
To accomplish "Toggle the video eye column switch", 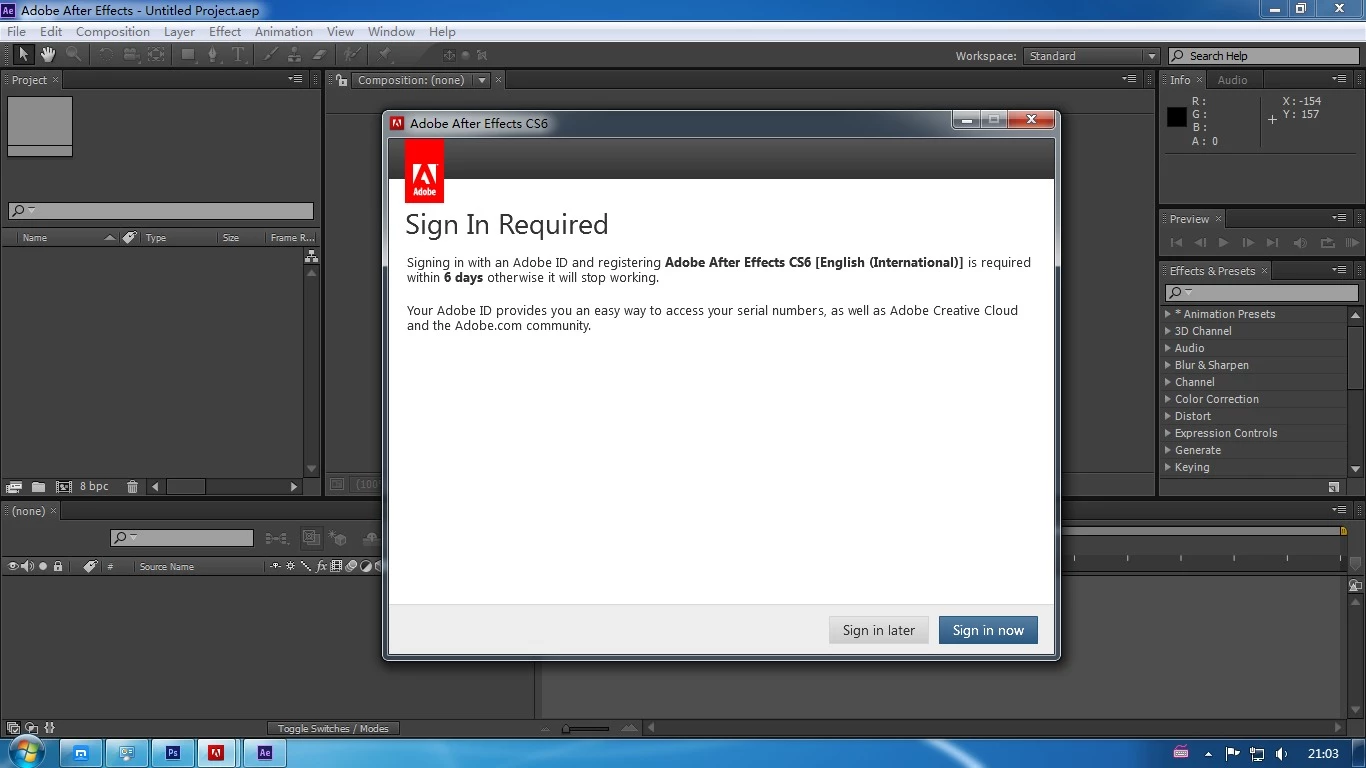I will pos(13,566).
